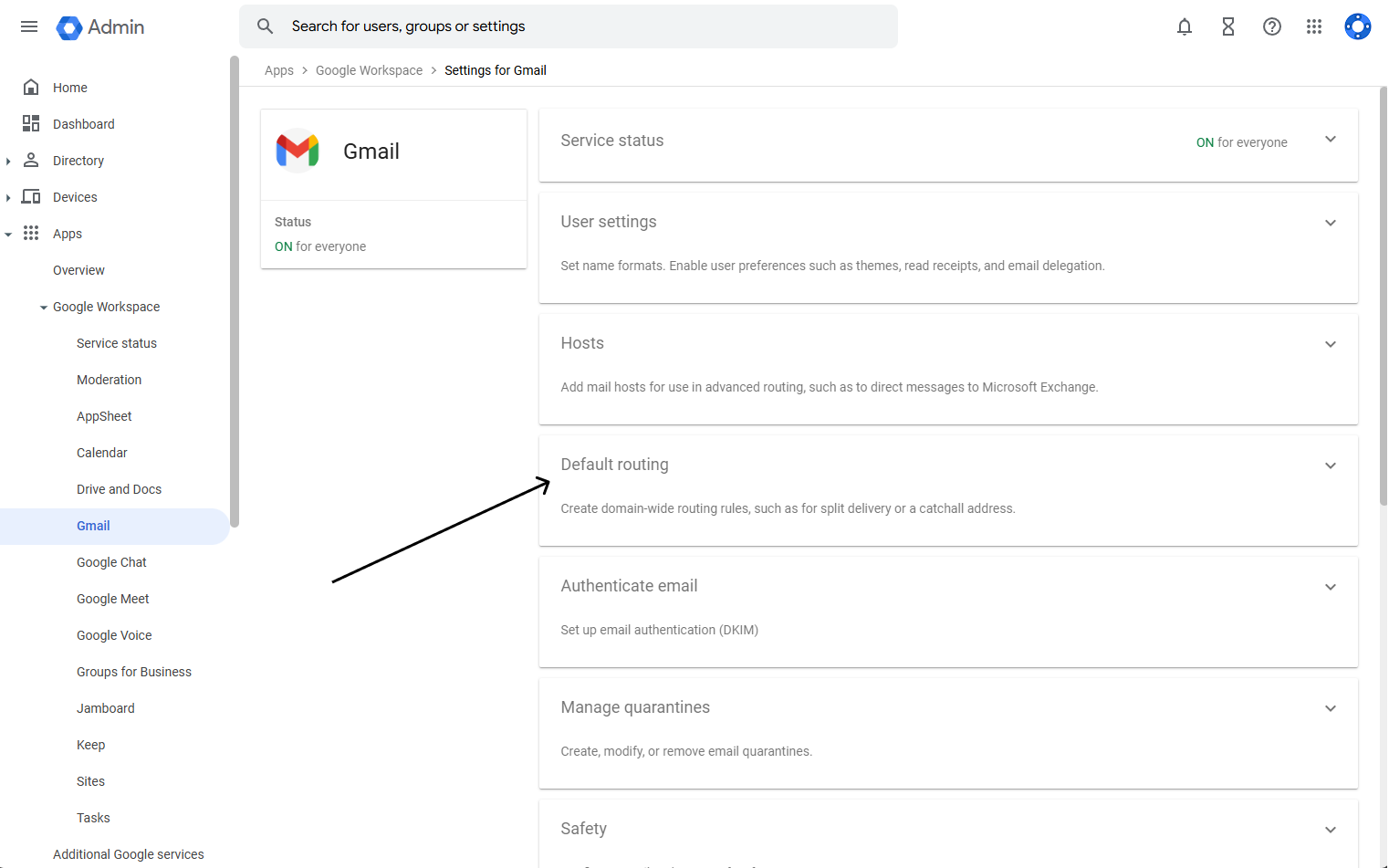
Task: Click the main page vertical scrollbar
Action: pos(1384,296)
